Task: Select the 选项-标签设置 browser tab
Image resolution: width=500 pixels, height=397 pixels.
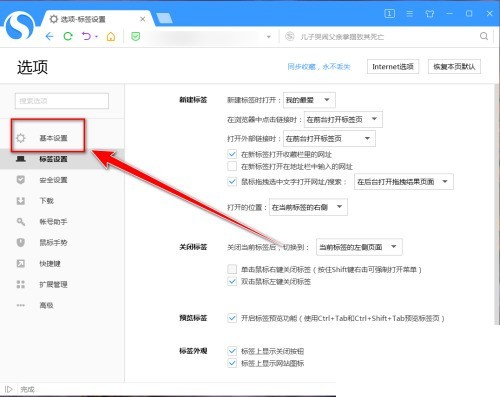Action: click(97, 19)
